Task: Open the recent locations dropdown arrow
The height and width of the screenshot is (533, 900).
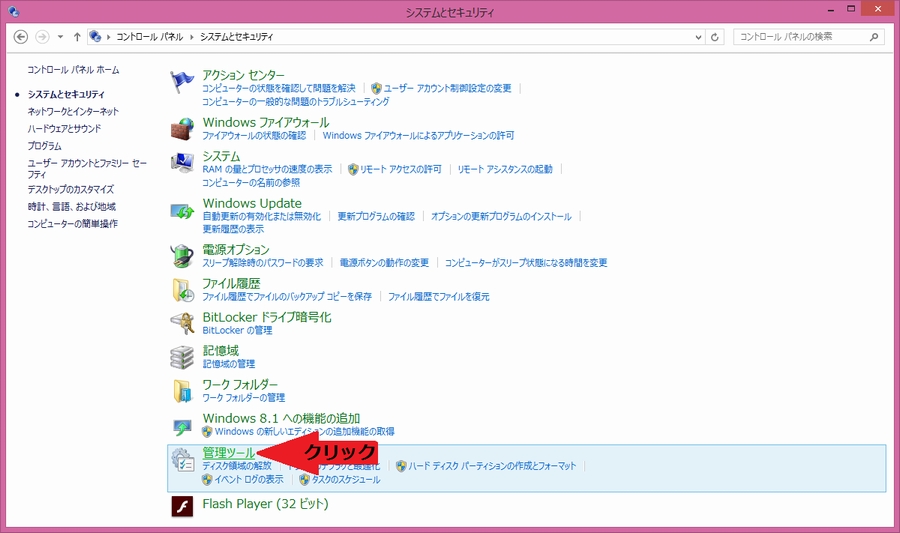Action: point(60,37)
